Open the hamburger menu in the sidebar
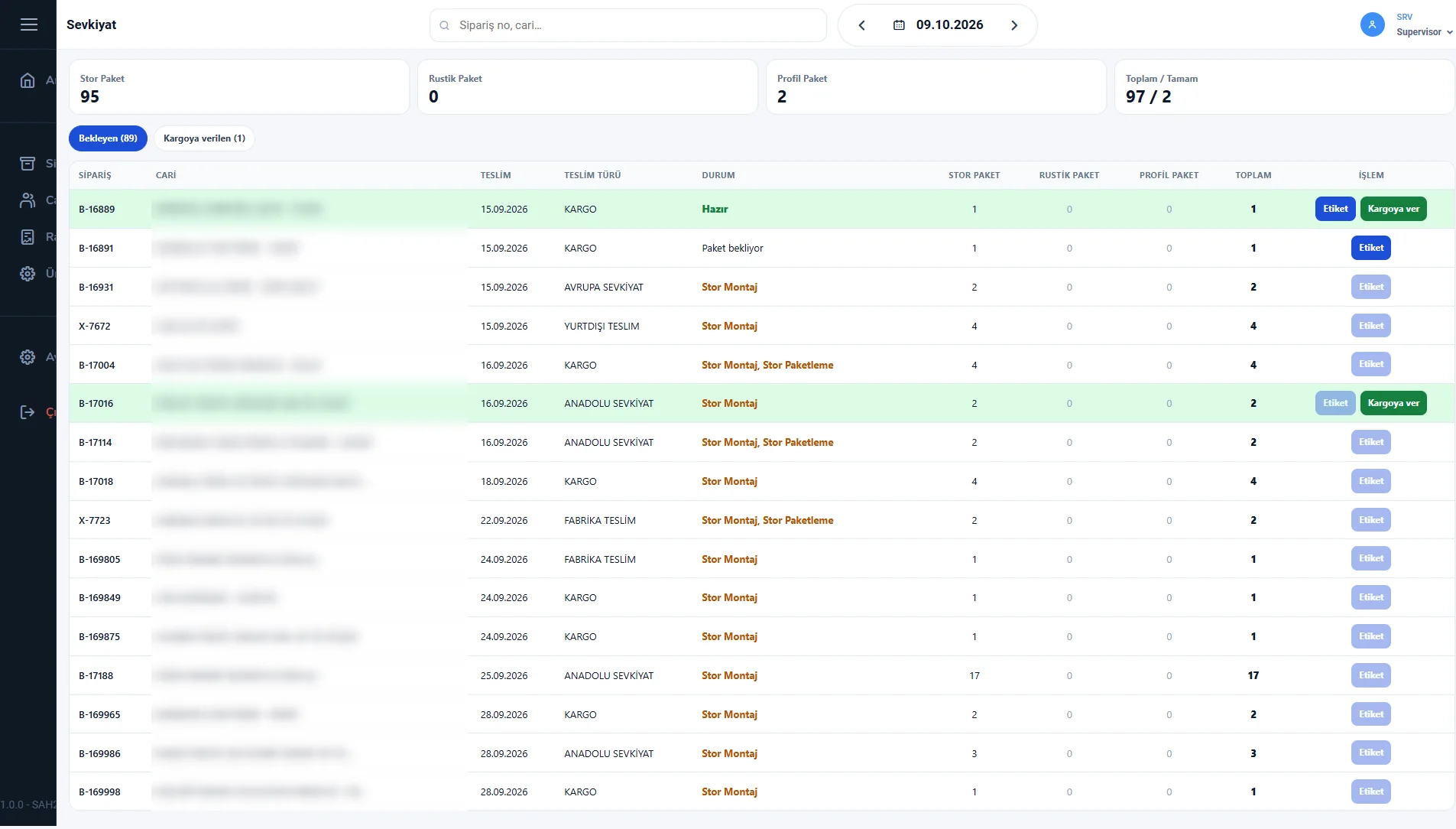 (28, 24)
